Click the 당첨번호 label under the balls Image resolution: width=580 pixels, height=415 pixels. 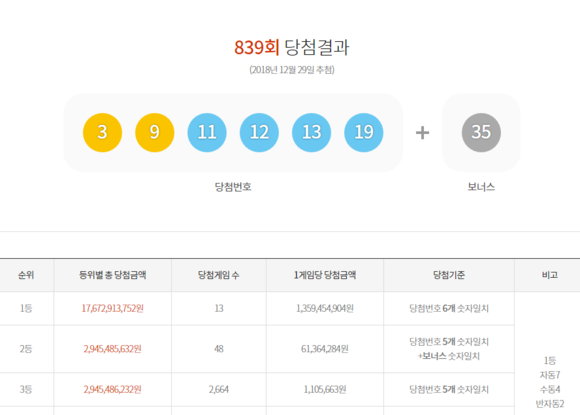coord(233,187)
